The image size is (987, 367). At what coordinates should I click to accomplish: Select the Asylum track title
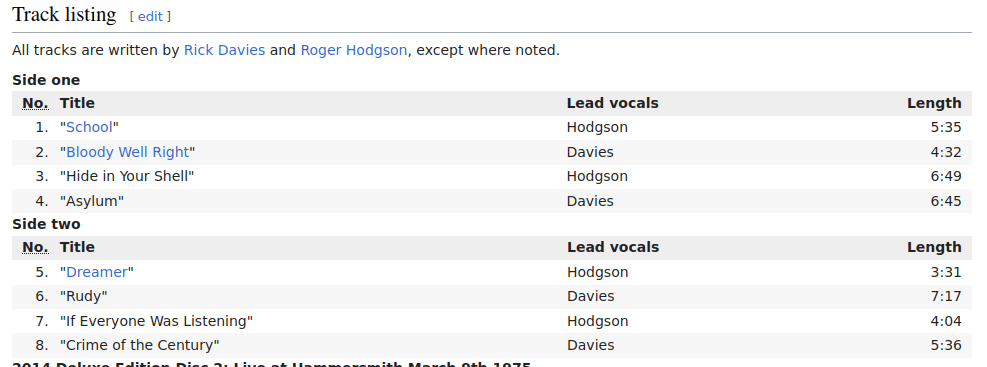[x=92, y=201]
